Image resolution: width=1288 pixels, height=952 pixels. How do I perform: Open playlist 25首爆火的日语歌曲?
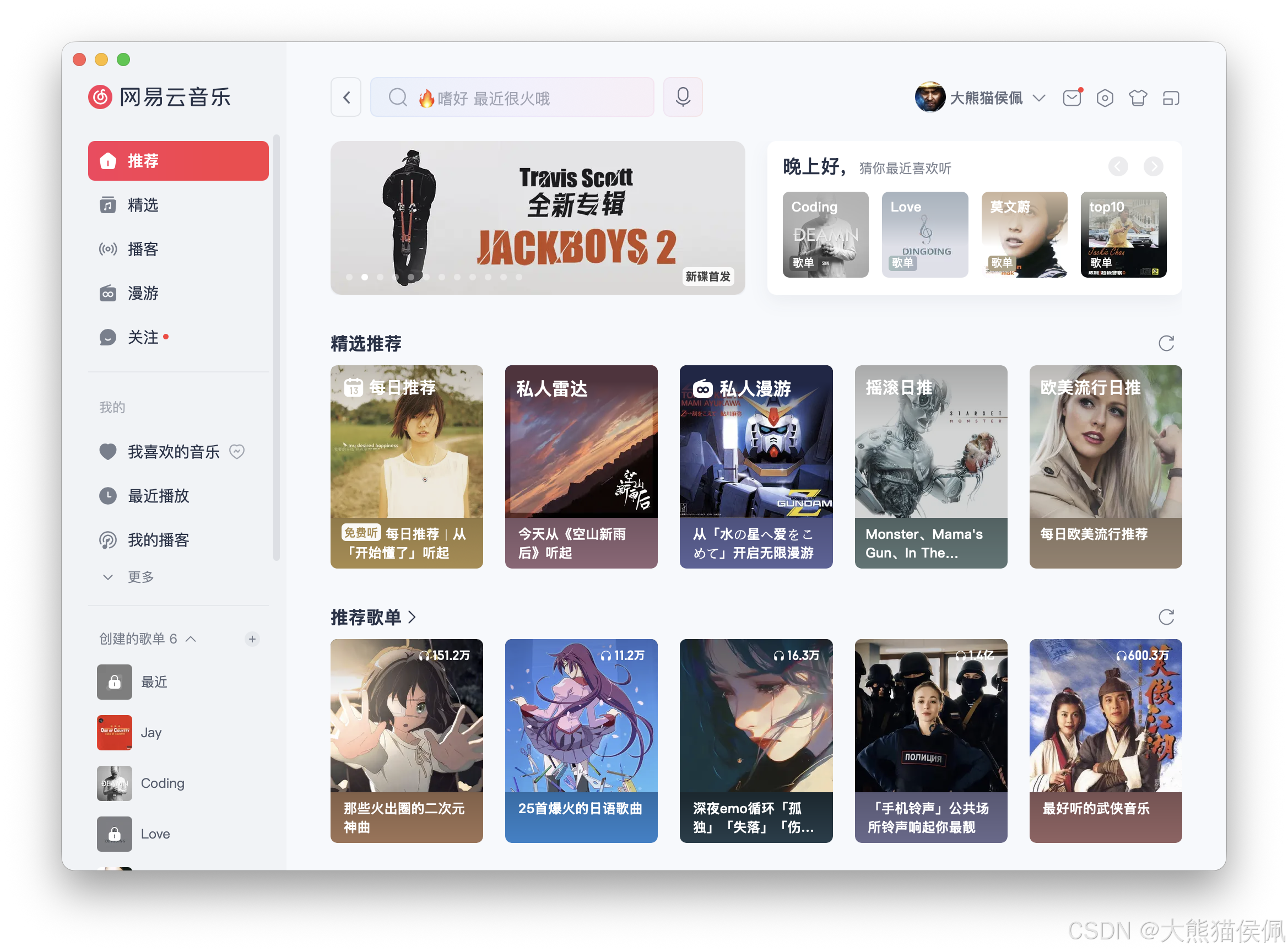click(581, 740)
